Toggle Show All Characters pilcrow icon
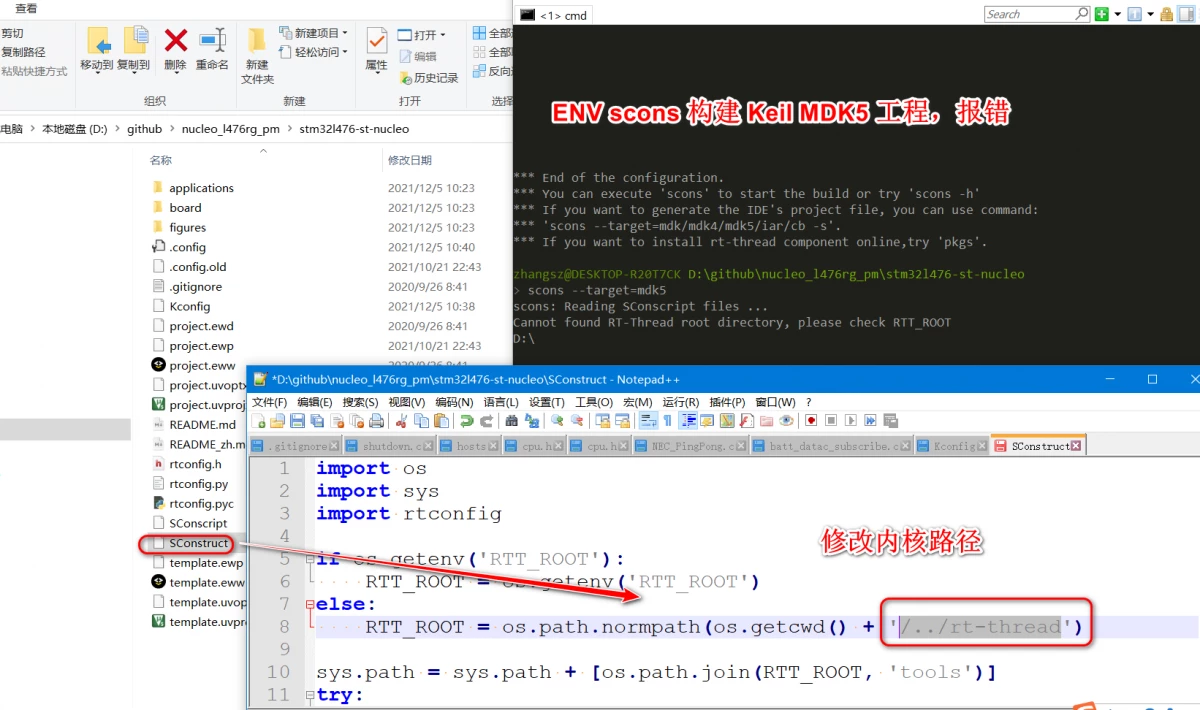The height and width of the screenshot is (710, 1200). pyautogui.click(x=668, y=421)
